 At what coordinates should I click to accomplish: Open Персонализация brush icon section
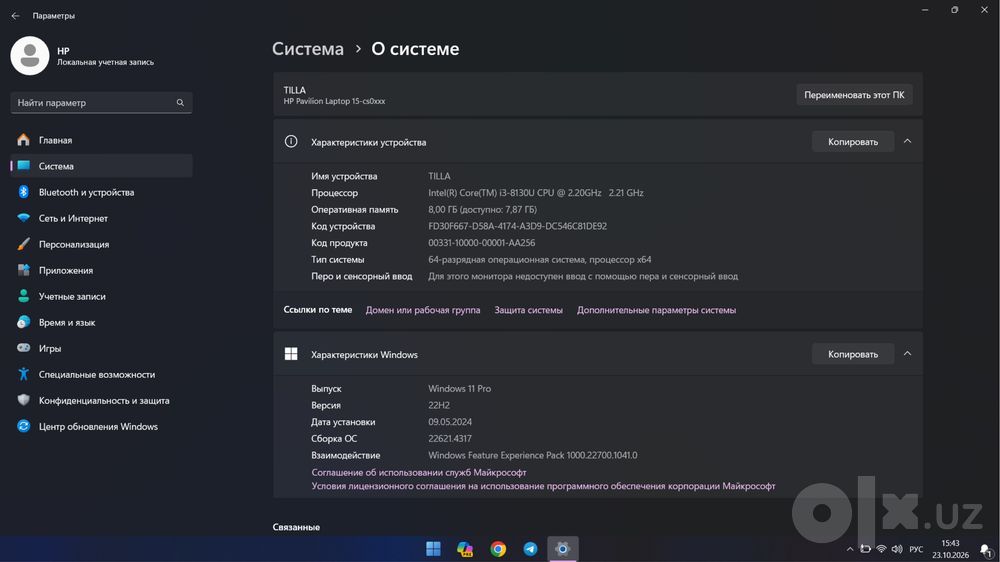click(24, 244)
